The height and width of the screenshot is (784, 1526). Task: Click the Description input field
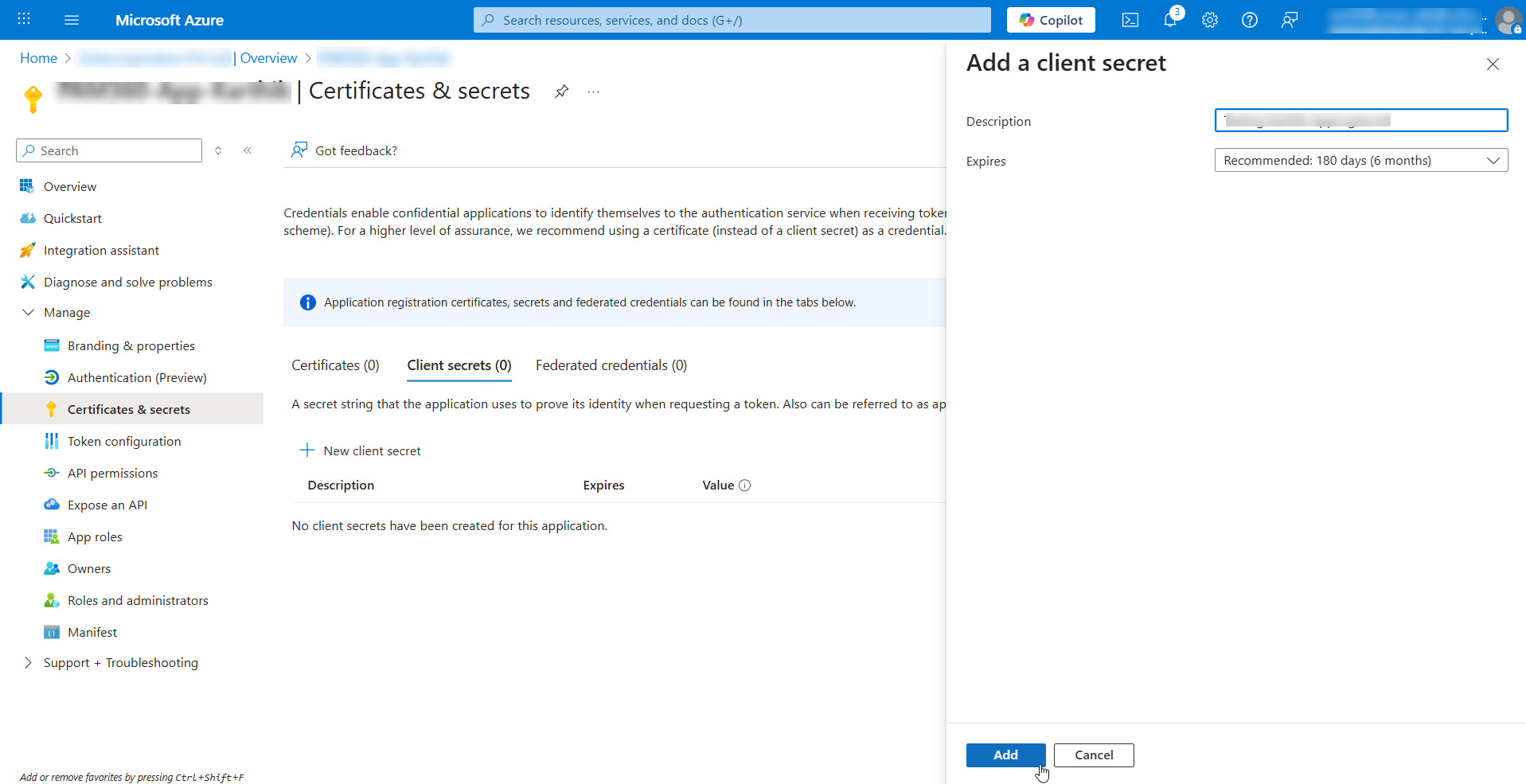[1360, 120]
